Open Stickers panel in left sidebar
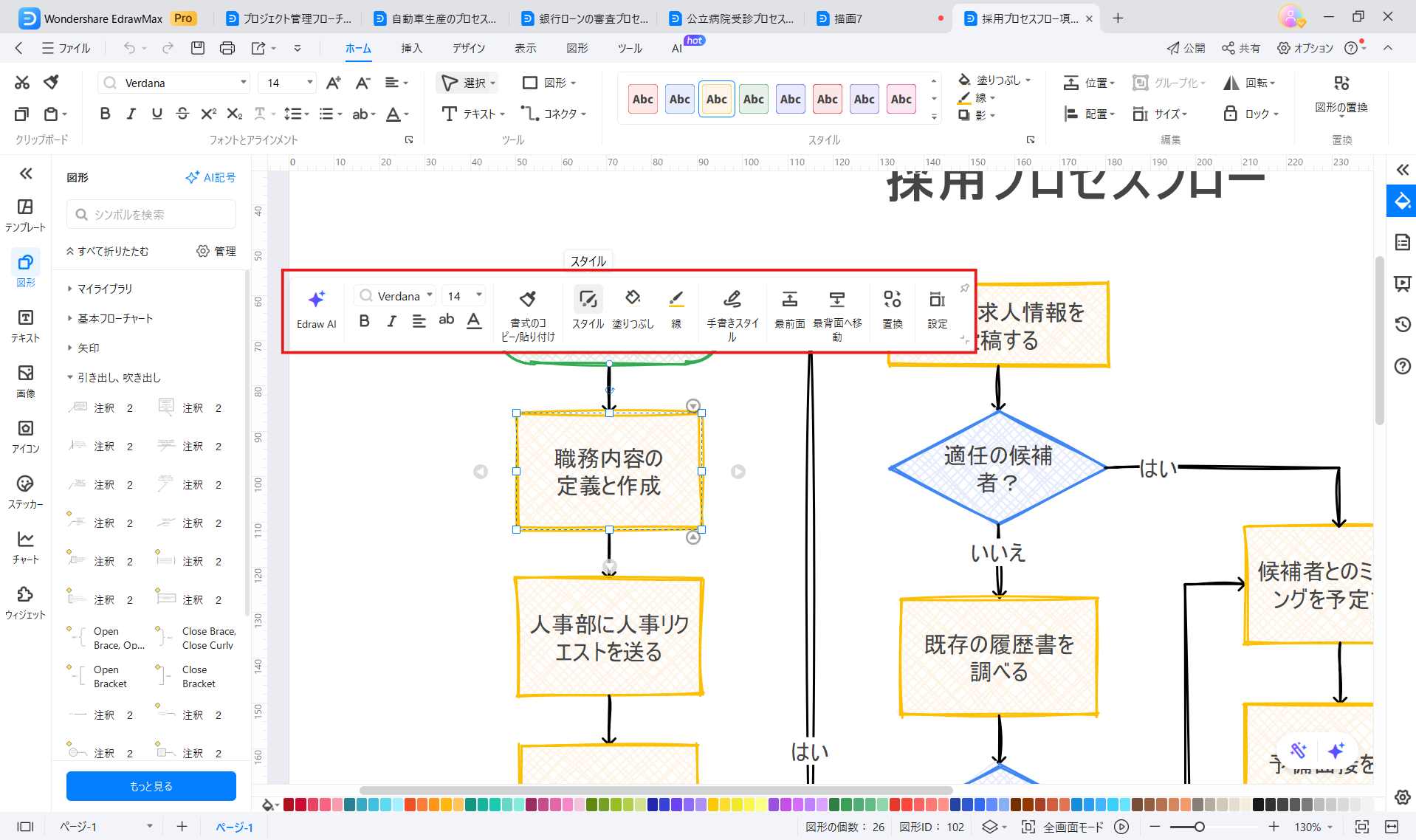The image size is (1416, 840). [x=25, y=492]
